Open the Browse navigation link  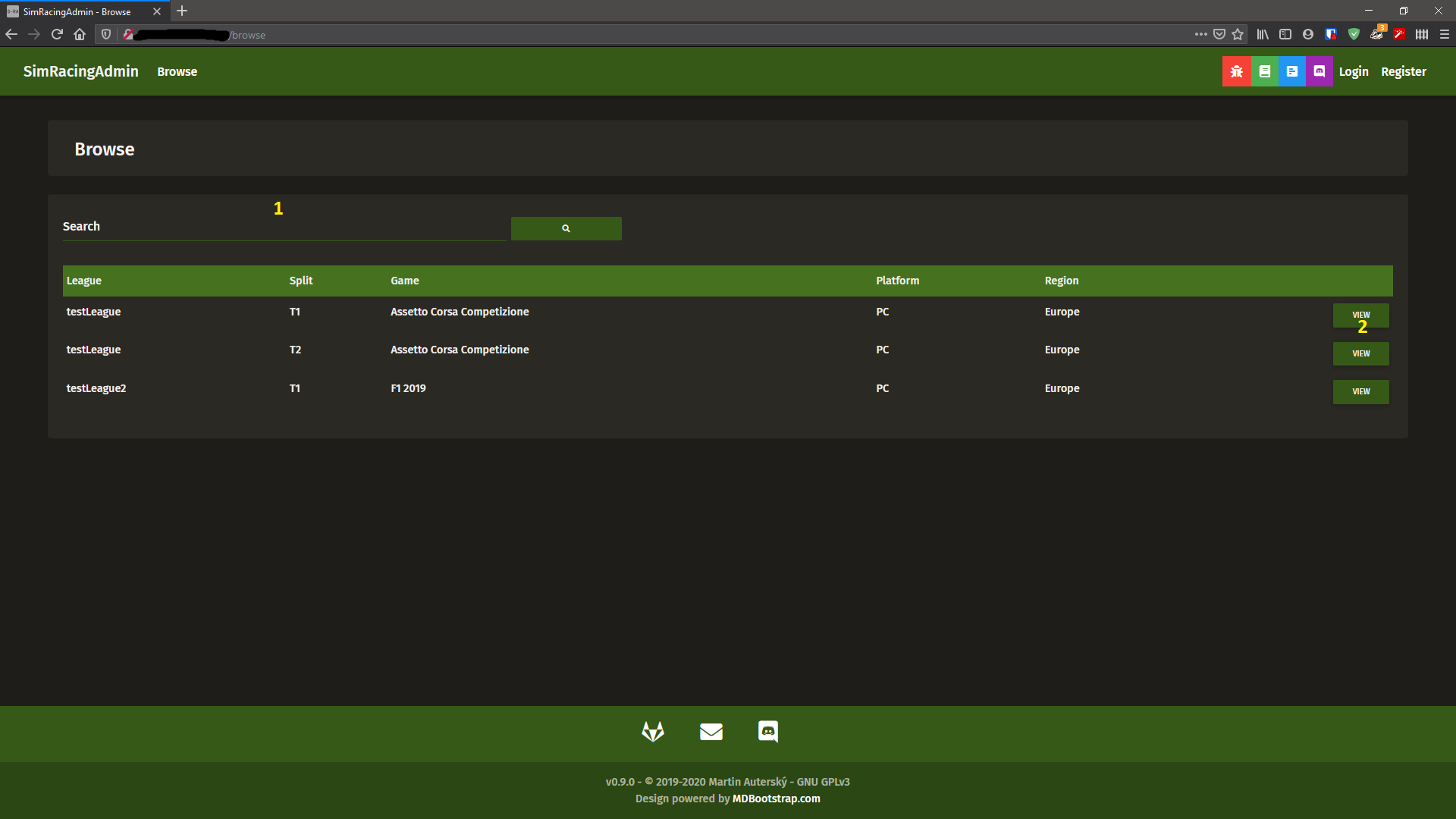tap(177, 71)
